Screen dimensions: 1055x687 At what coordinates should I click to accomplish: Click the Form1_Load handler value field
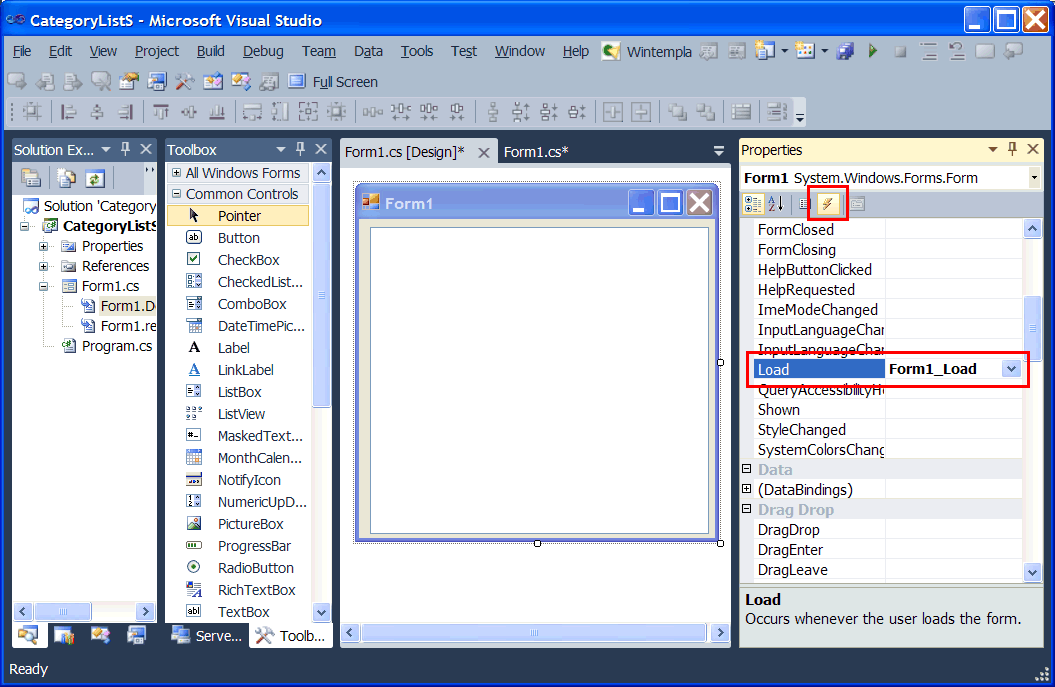point(944,369)
